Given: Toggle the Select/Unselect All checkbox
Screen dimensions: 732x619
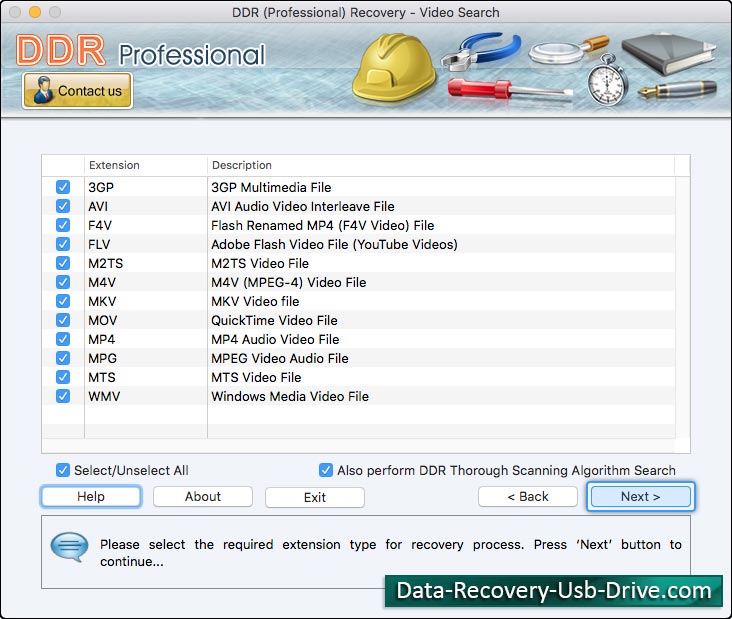Looking at the screenshot, I should (x=63, y=470).
